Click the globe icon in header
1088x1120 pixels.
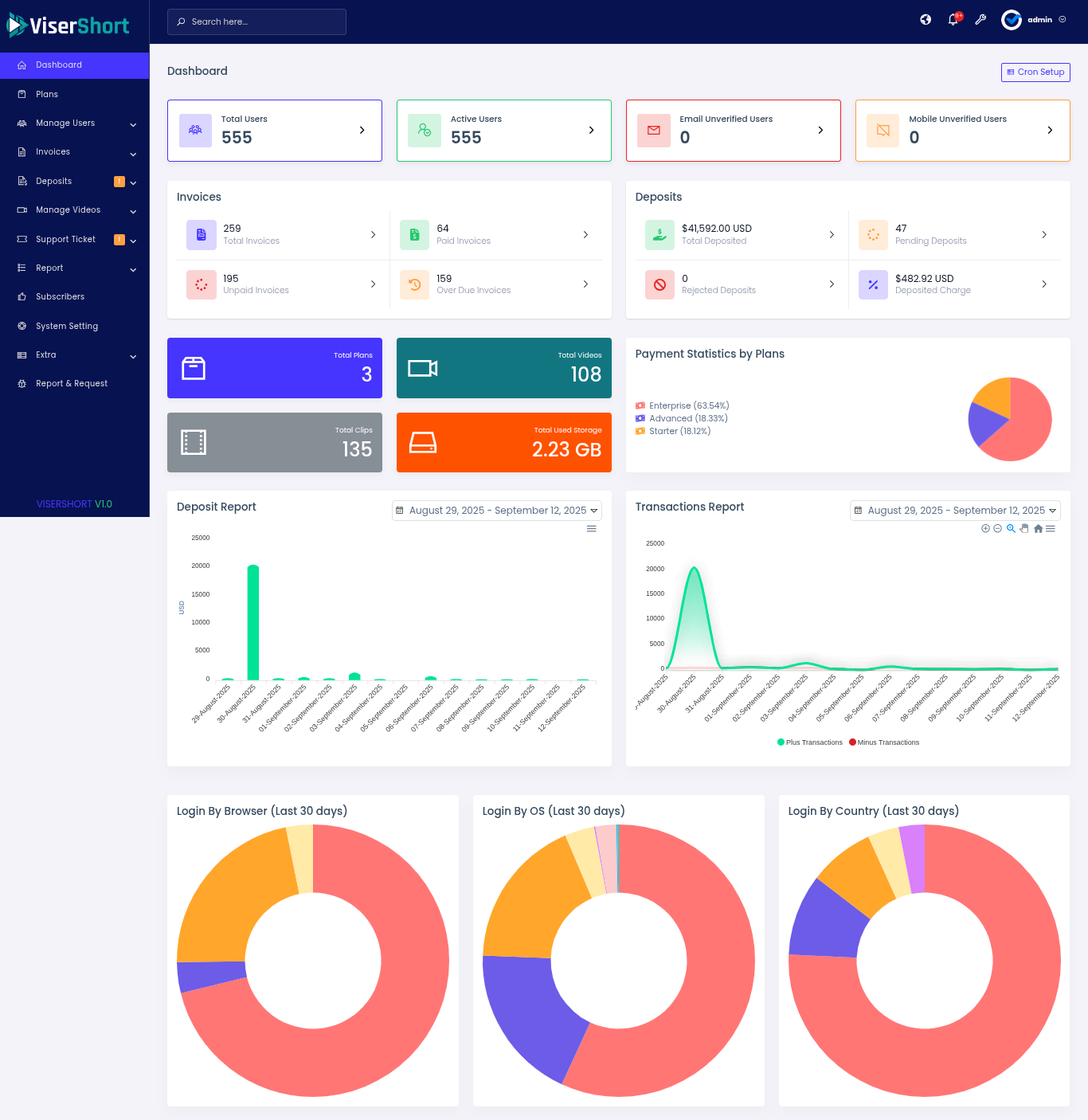926,20
